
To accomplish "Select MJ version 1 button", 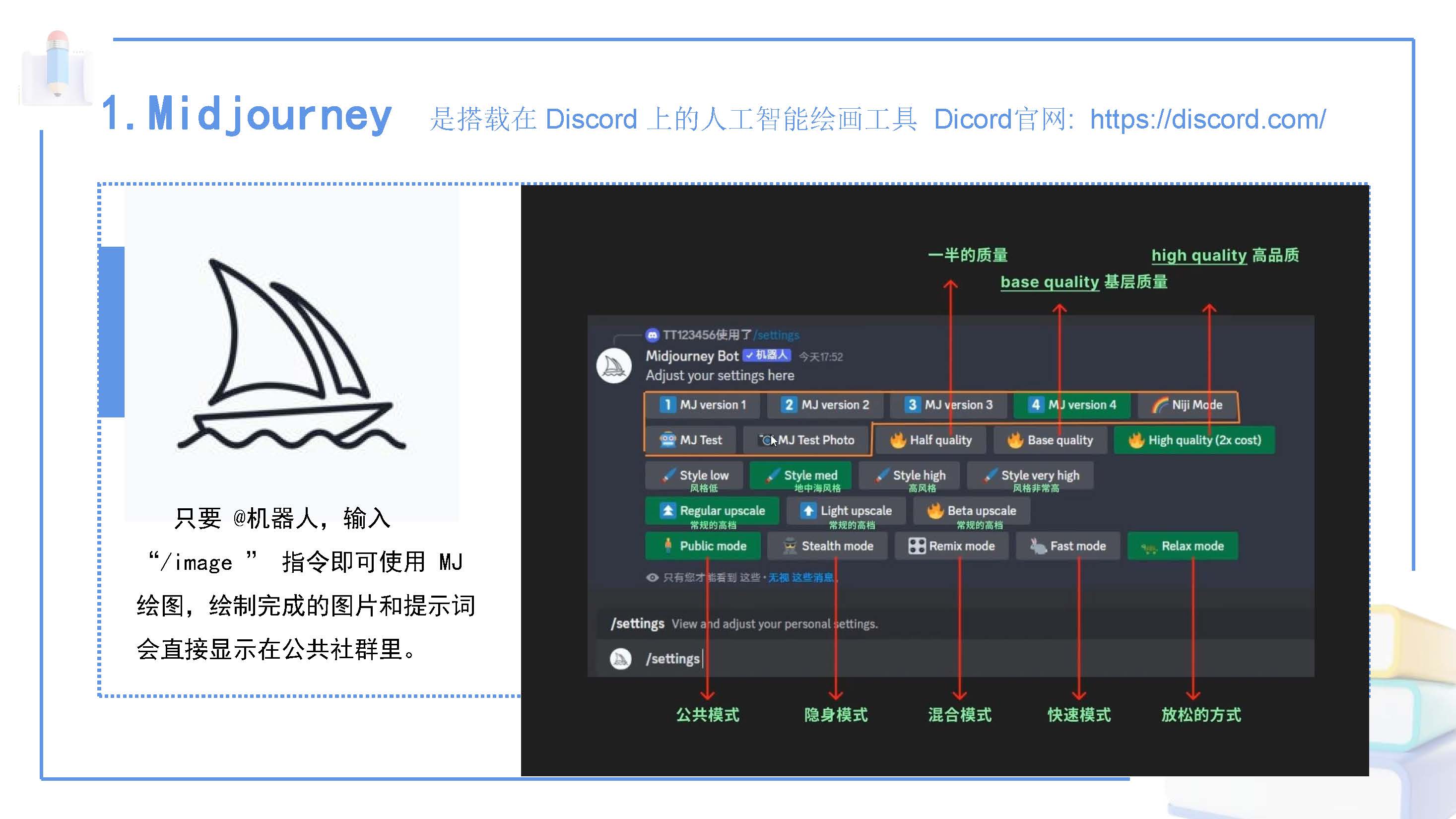I will (703, 405).
